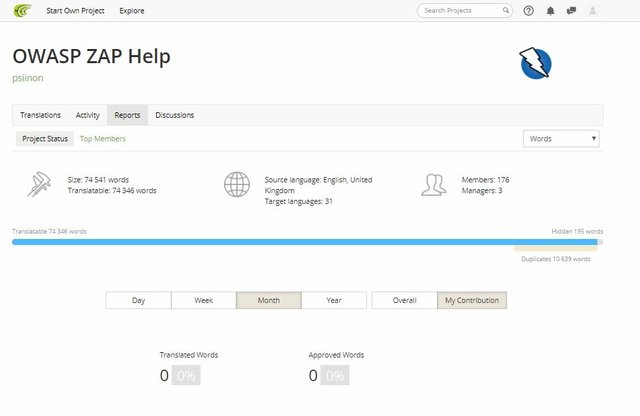Switch to Overall view

tap(404, 300)
